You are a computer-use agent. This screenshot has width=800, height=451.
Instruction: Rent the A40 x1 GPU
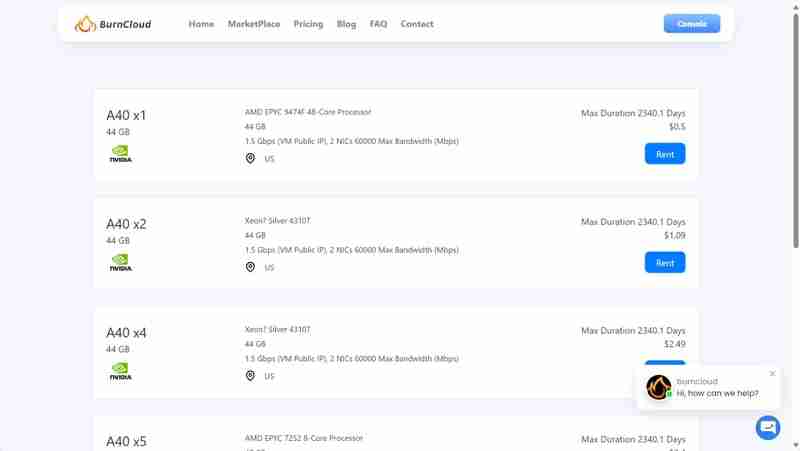tap(665, 154)
